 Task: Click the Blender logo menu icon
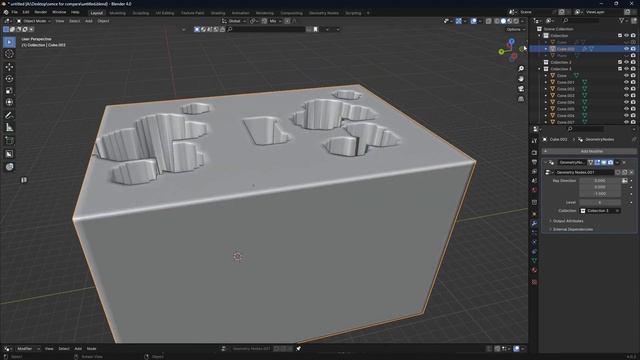coord(5,12)
